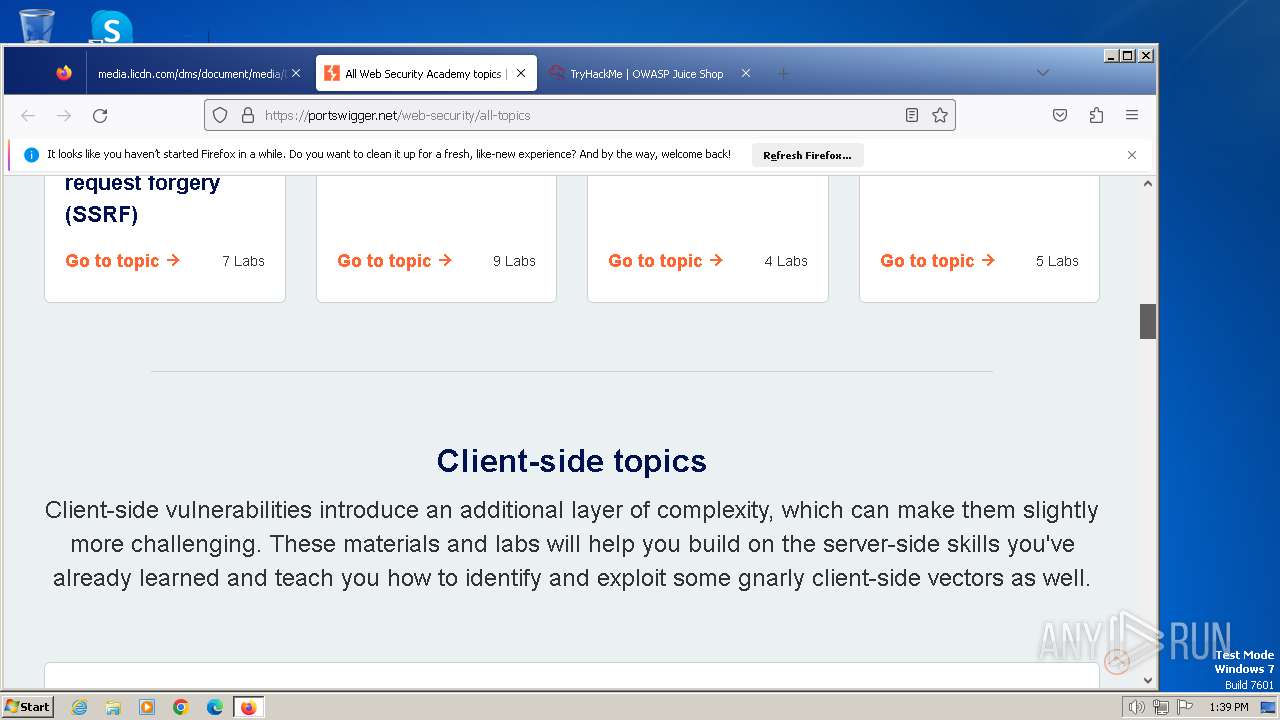Image resolution: width=1280 pixels, height=720 pixels.
Task: Open the Extensions puzzle-piece icon
Action: point(1096,115)
